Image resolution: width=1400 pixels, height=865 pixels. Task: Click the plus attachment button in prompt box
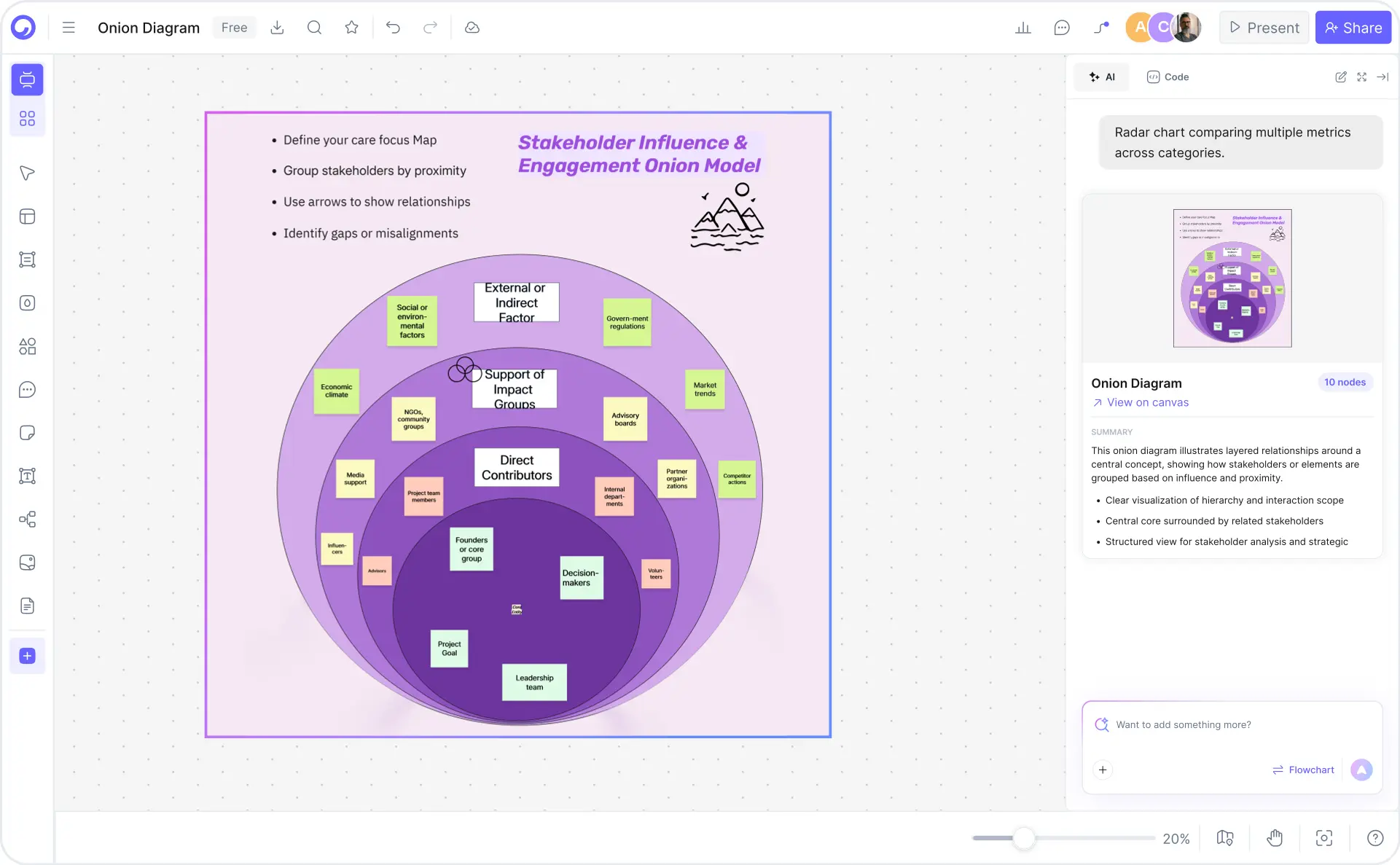click(x=1103, y=770)
